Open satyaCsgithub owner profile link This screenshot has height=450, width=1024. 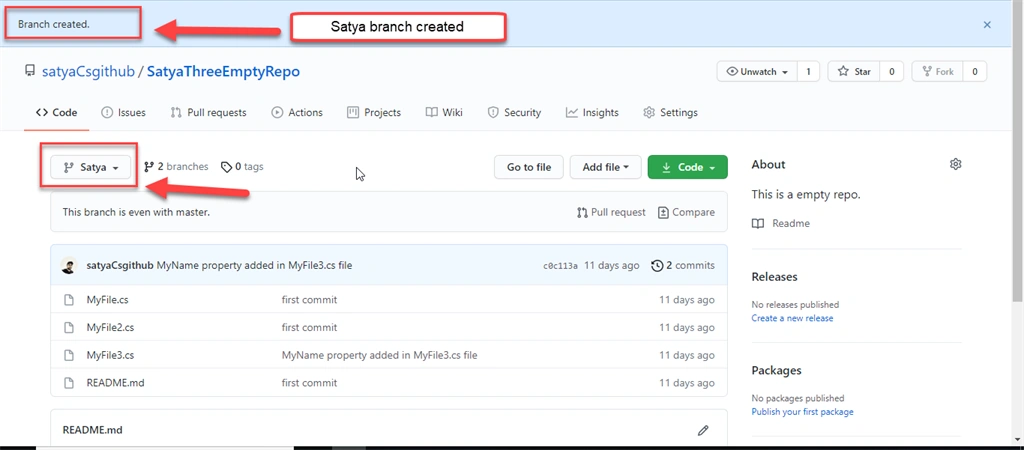coord(87,72)
